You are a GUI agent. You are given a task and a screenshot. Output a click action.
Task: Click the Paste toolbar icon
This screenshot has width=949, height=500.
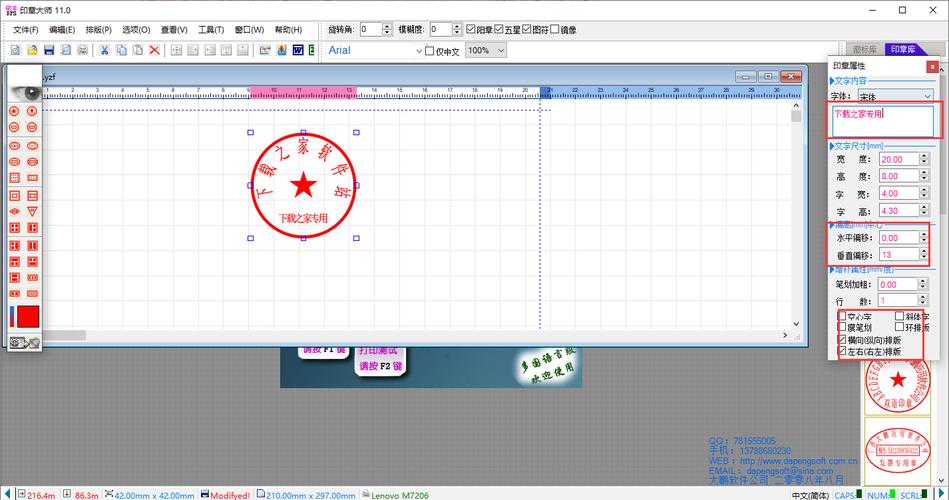[138, 50]
